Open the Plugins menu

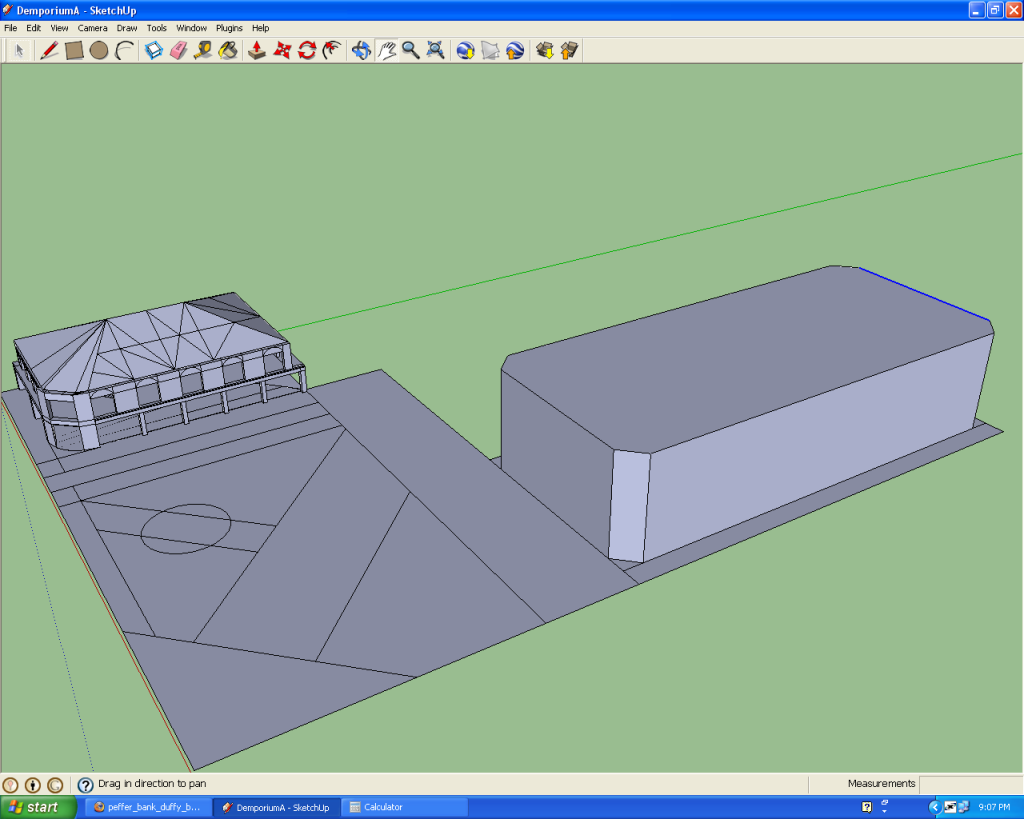(x=229, y=28)
